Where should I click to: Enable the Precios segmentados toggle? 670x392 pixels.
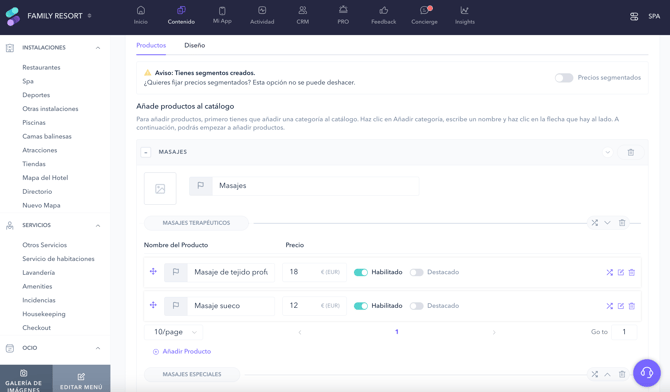564,78
